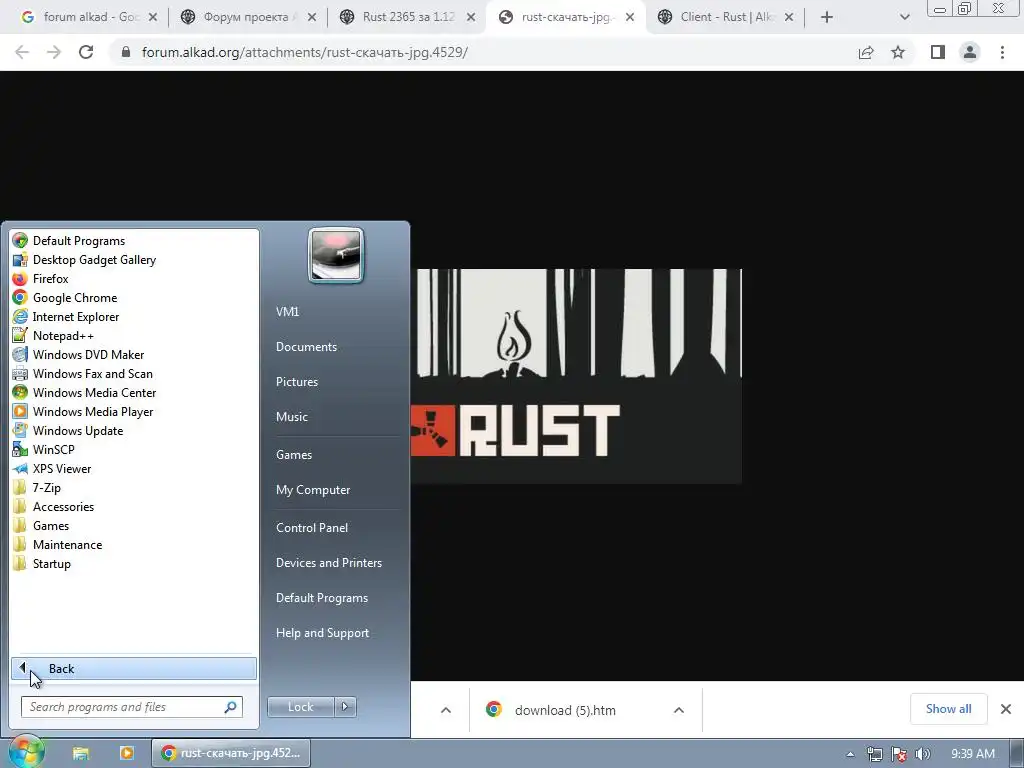Open My Computer

point(313,490)
